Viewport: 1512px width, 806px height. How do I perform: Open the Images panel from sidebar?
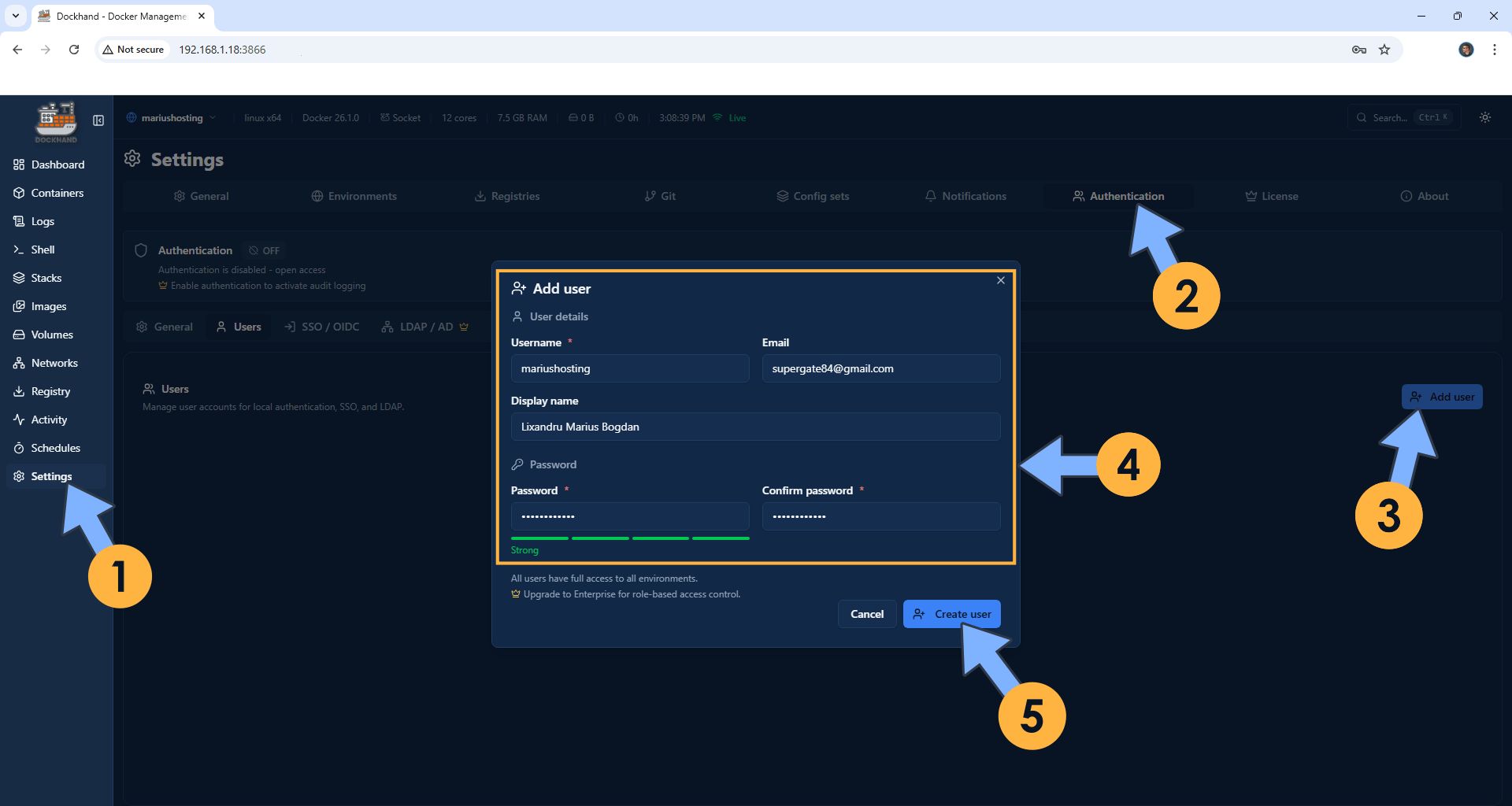click(x=48, y=306)
